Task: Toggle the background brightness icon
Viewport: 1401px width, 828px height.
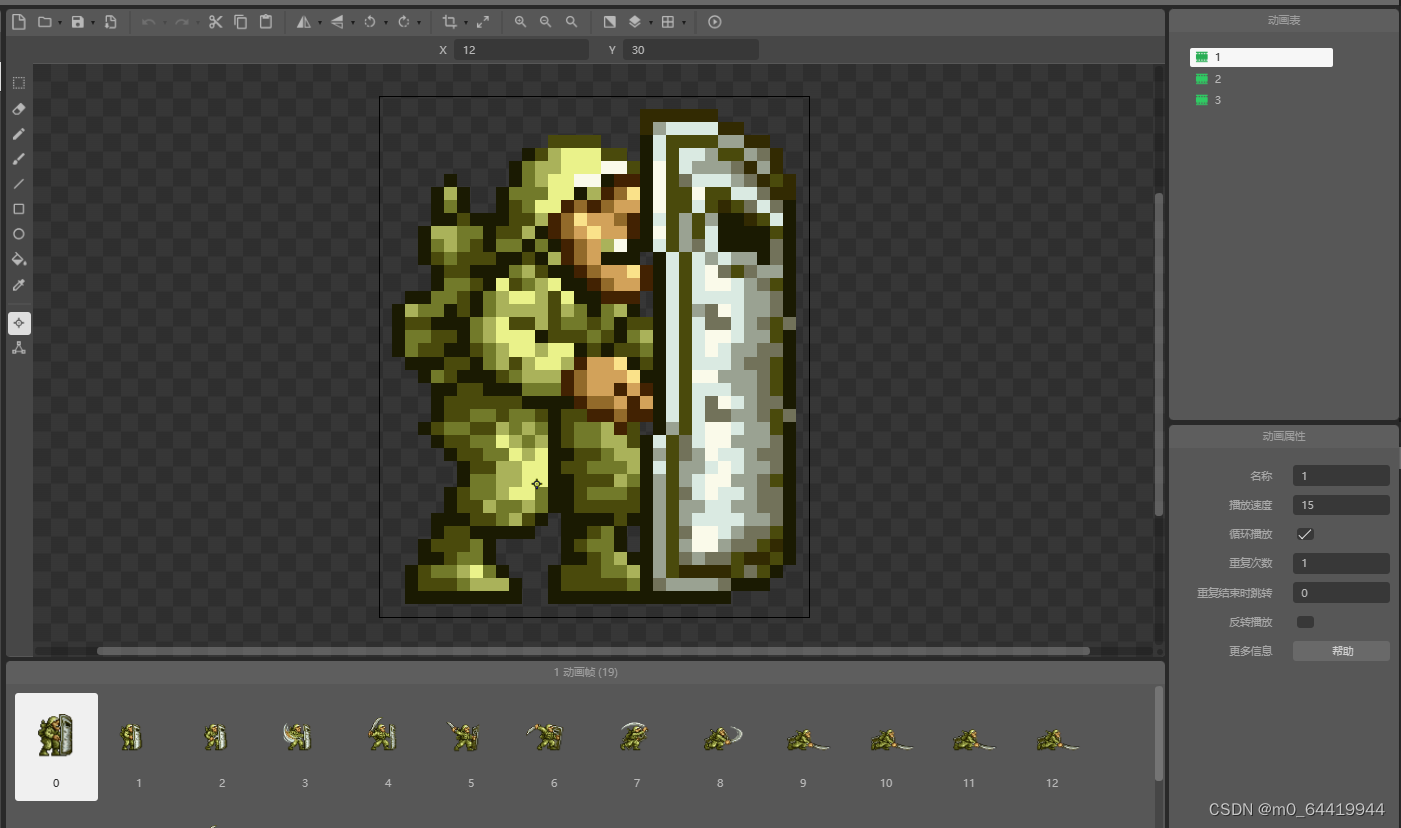Action: click(609, 22)
